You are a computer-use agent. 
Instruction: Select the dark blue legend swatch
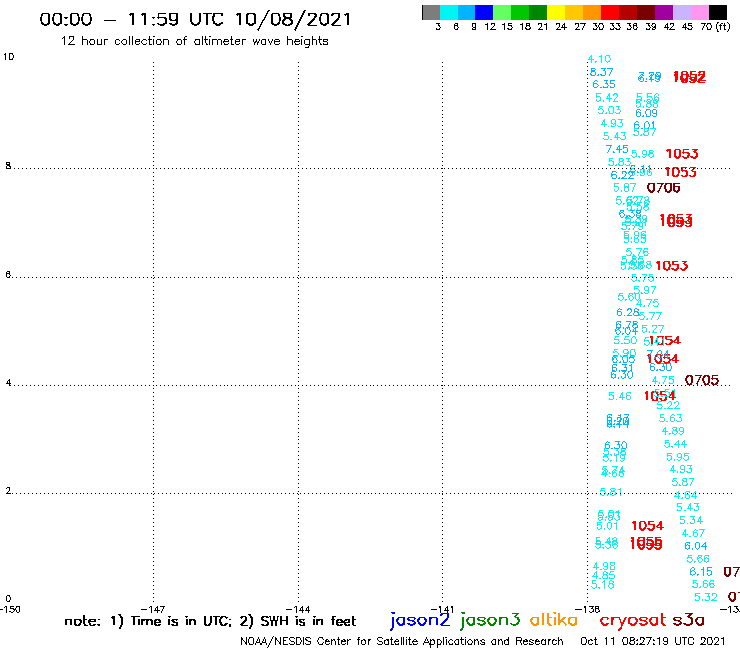point(484,12)
